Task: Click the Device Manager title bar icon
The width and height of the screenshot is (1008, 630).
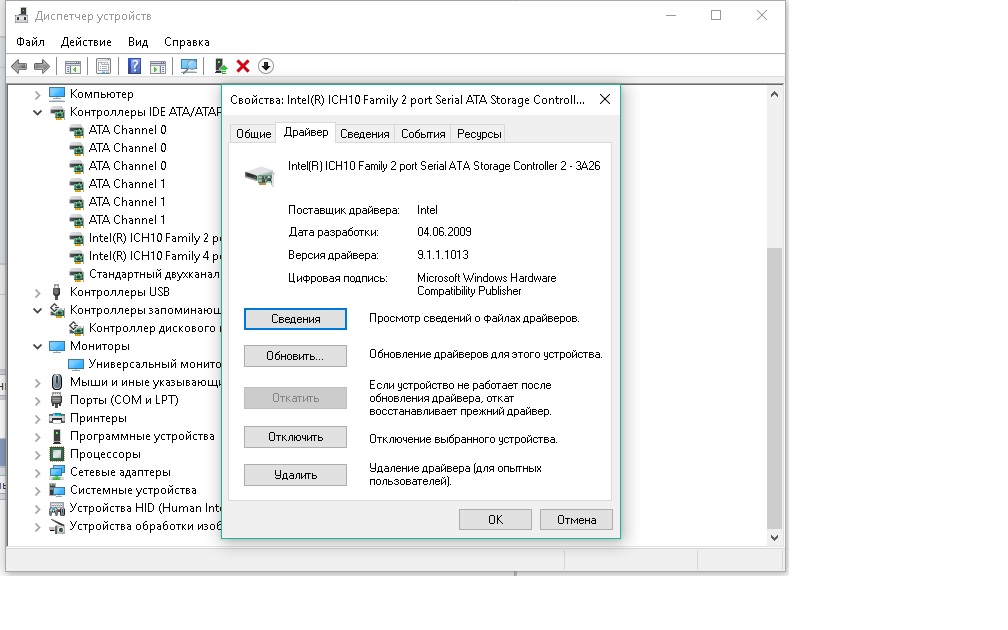Action: tap(21, 15)
